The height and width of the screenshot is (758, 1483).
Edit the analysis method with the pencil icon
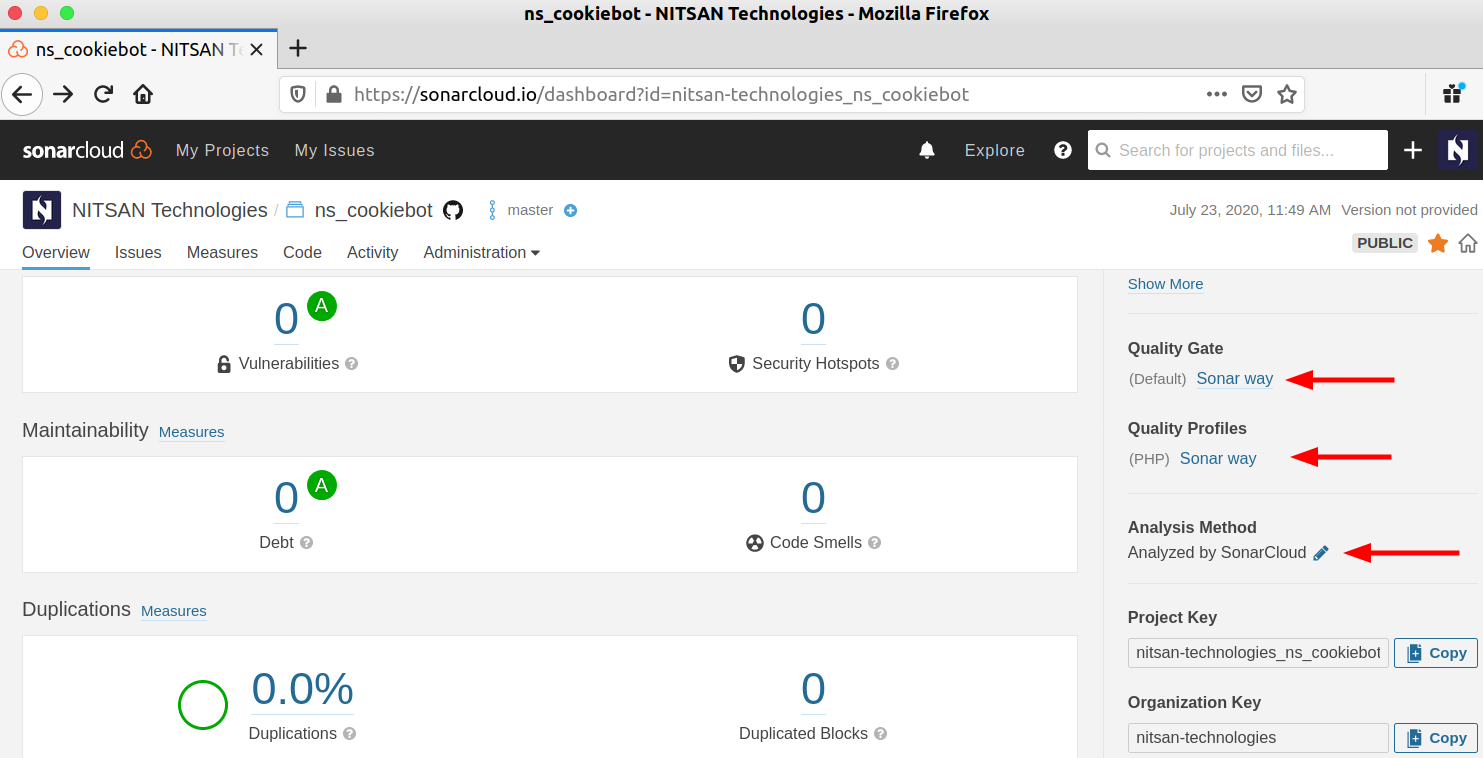(x=1321, y=553)
